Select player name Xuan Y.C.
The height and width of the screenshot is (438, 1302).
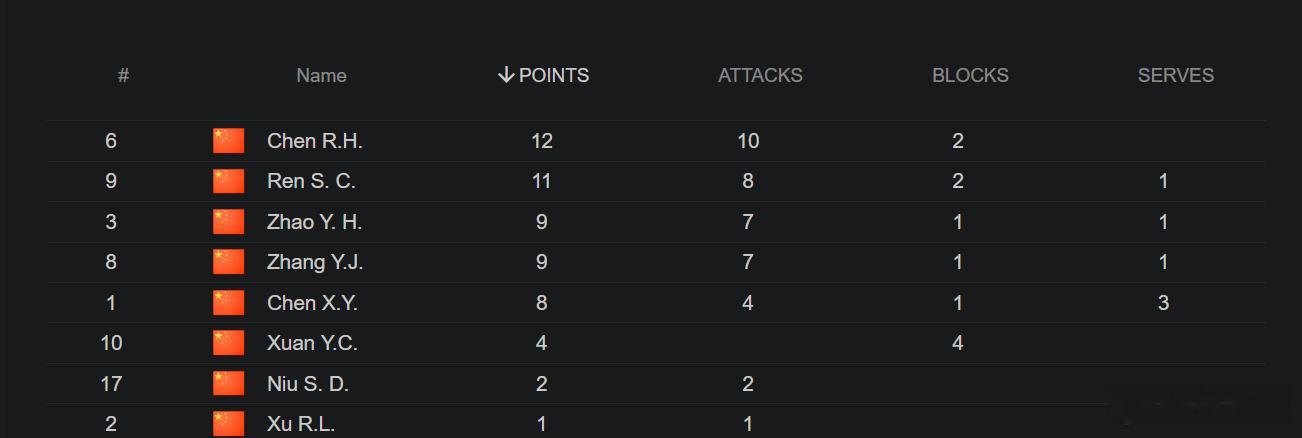coord(312,343)
